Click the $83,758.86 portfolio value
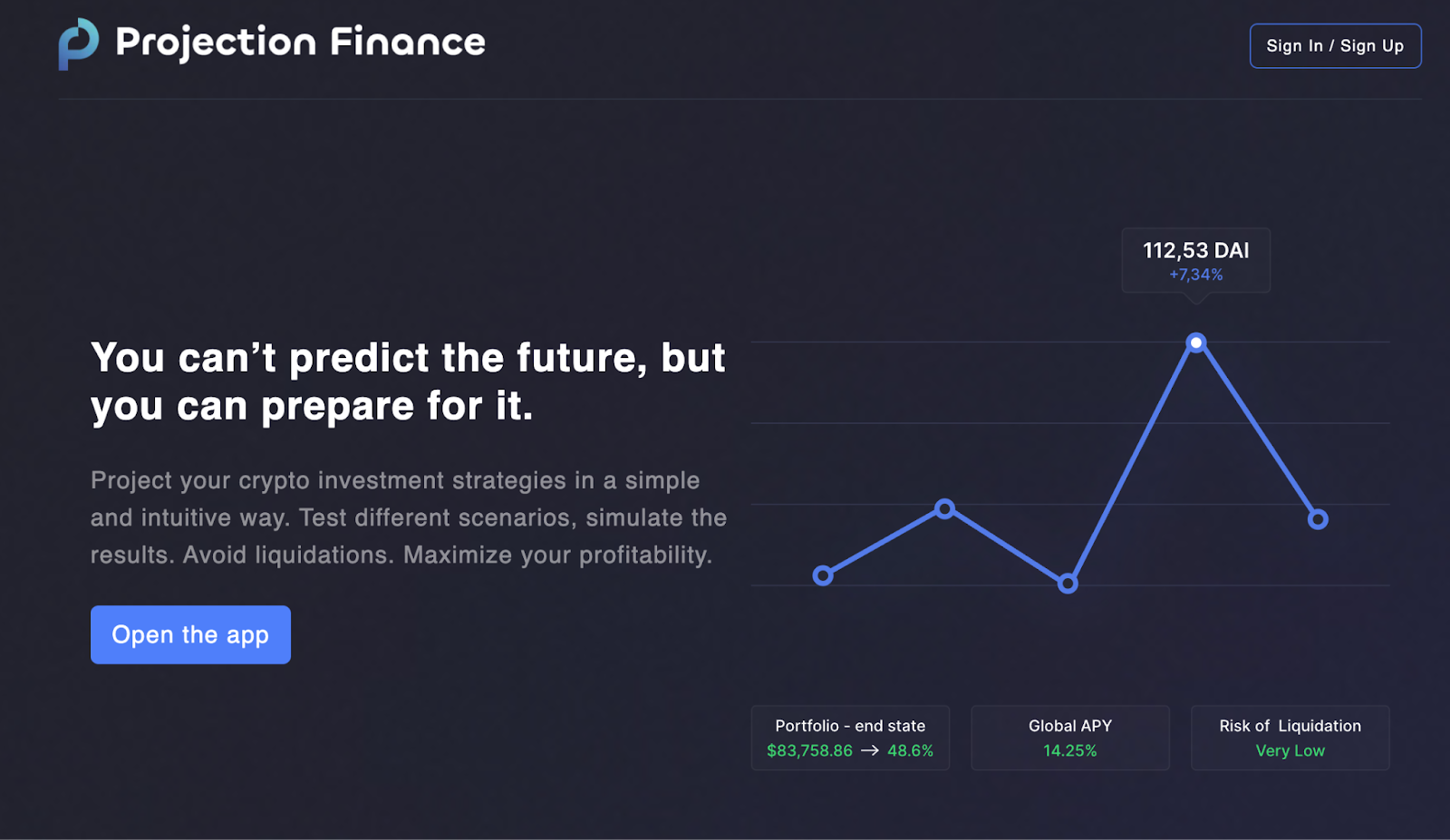Viewport: 1450px width, 840px height. click(x=809, y=750)
